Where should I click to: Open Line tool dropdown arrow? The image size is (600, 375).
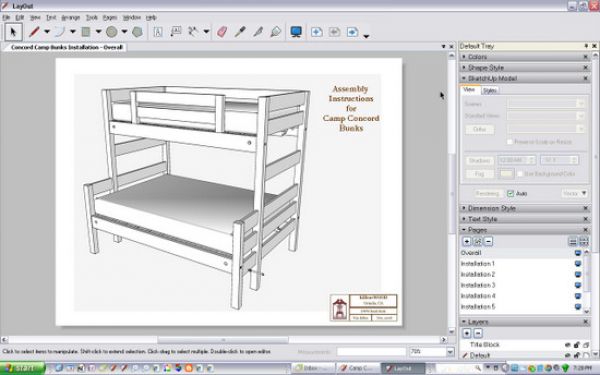pos(47,32)
